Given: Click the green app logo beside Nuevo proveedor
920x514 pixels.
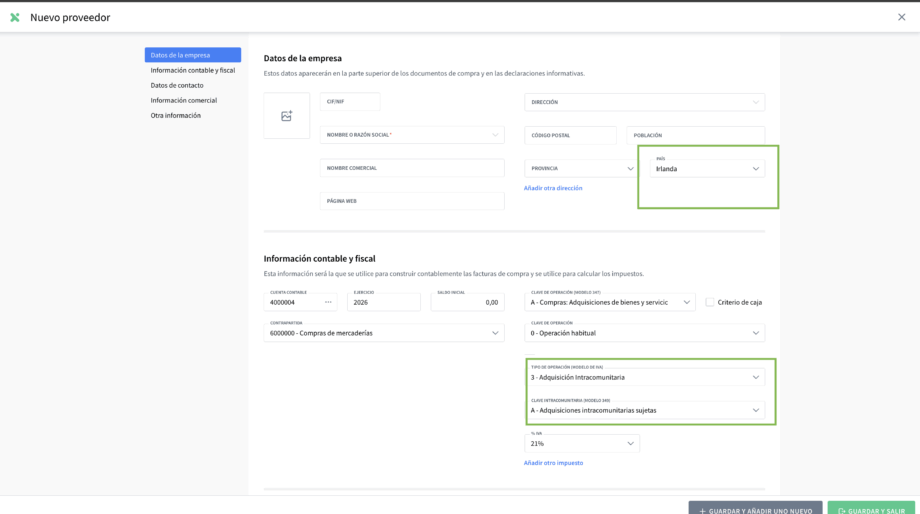Looking at the screenshot, I should point(15,17).
